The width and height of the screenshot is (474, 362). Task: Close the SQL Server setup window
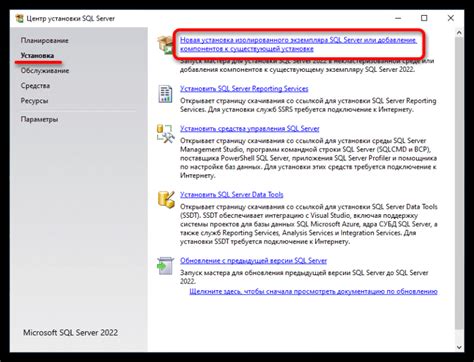point(451,18)
